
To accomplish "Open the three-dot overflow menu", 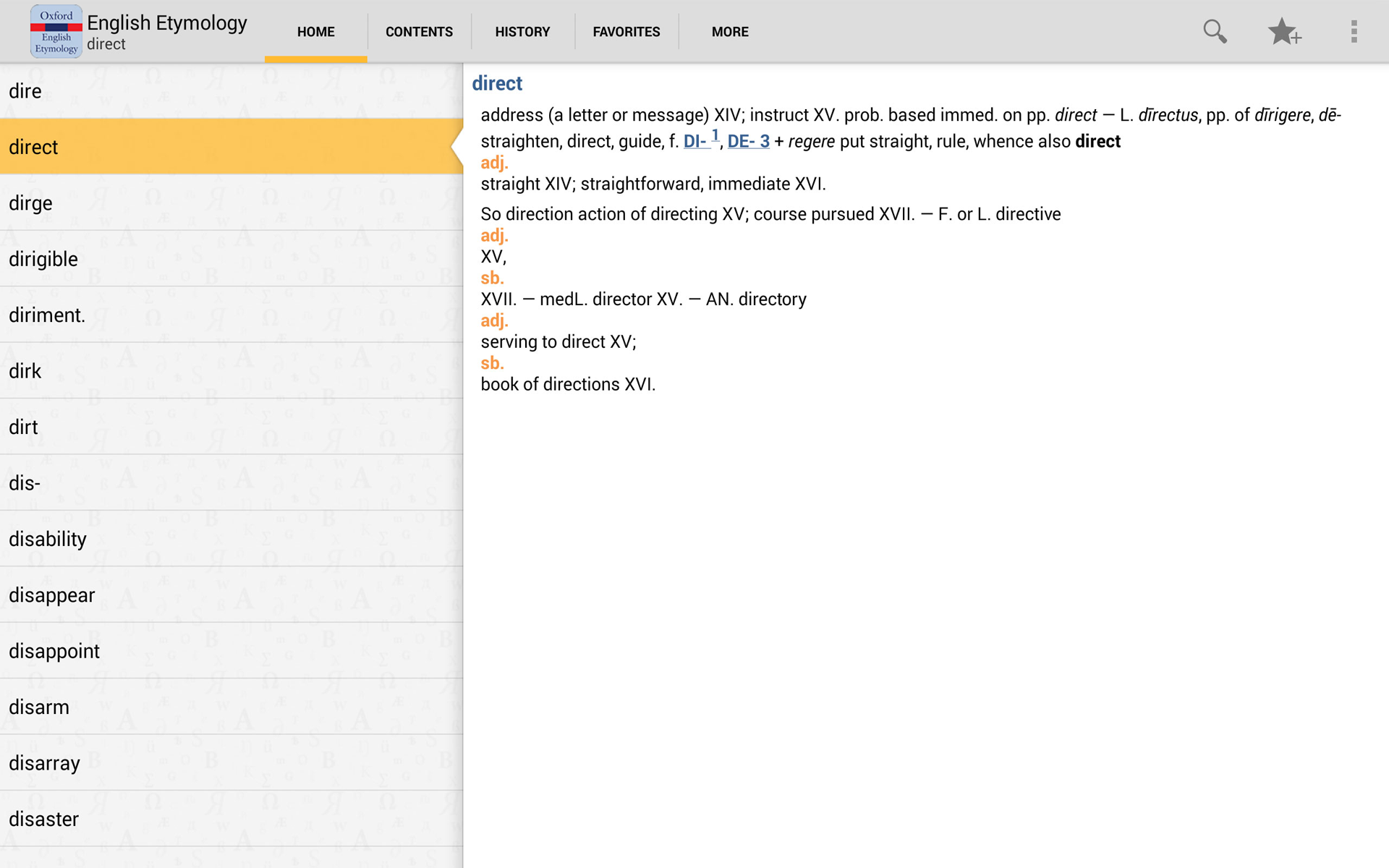I will (1354, 32).
